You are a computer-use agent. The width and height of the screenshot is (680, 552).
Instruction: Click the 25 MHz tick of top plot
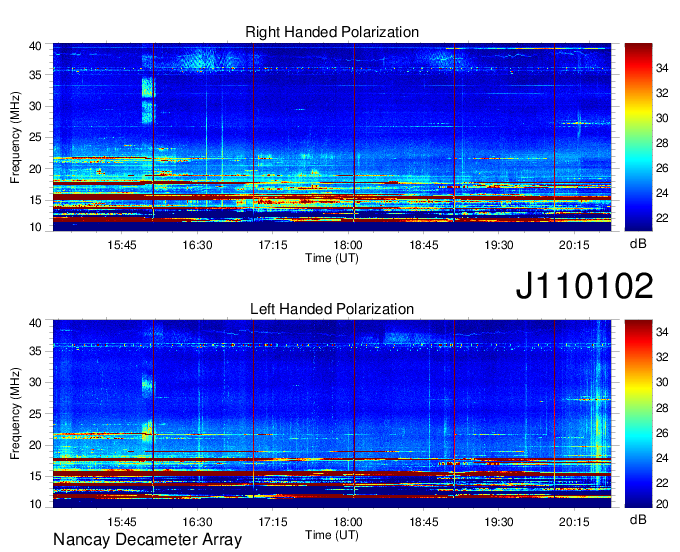coord(36,137)
